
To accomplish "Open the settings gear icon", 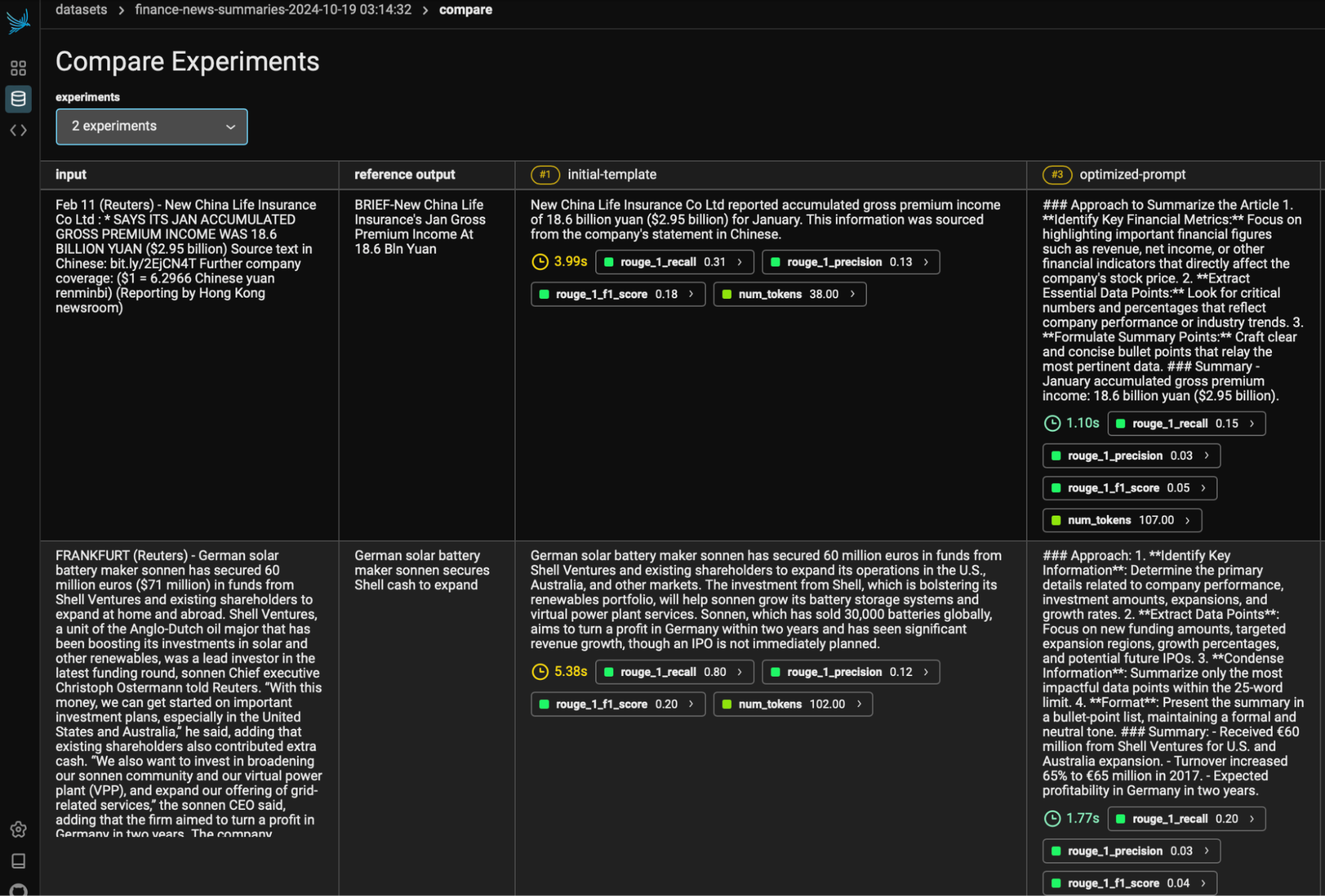I will tap(18, 829).
